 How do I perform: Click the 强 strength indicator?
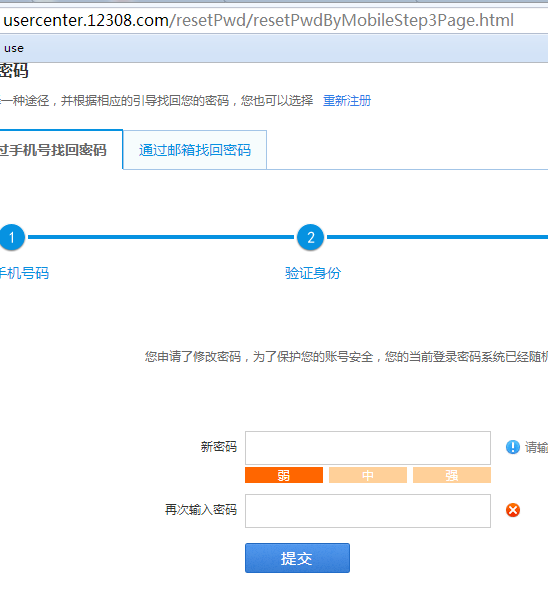(x=452, y=475)
